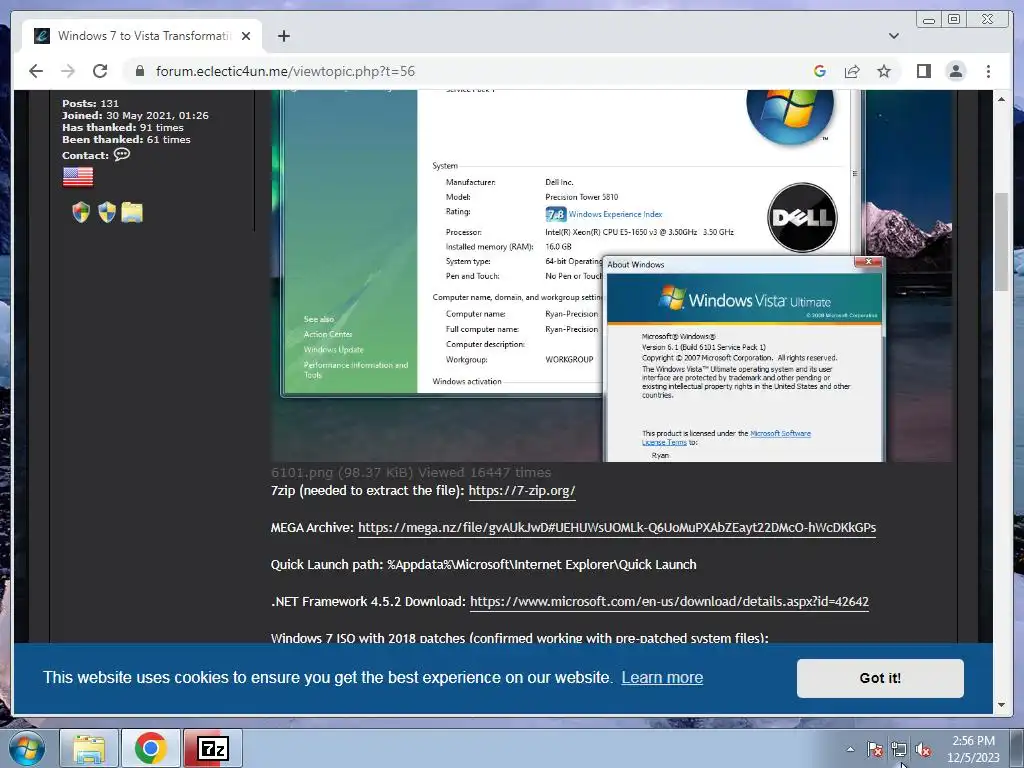Bookmark this tab with the star icon
This screenshot has width=1024, height=768.
[884, 71]
